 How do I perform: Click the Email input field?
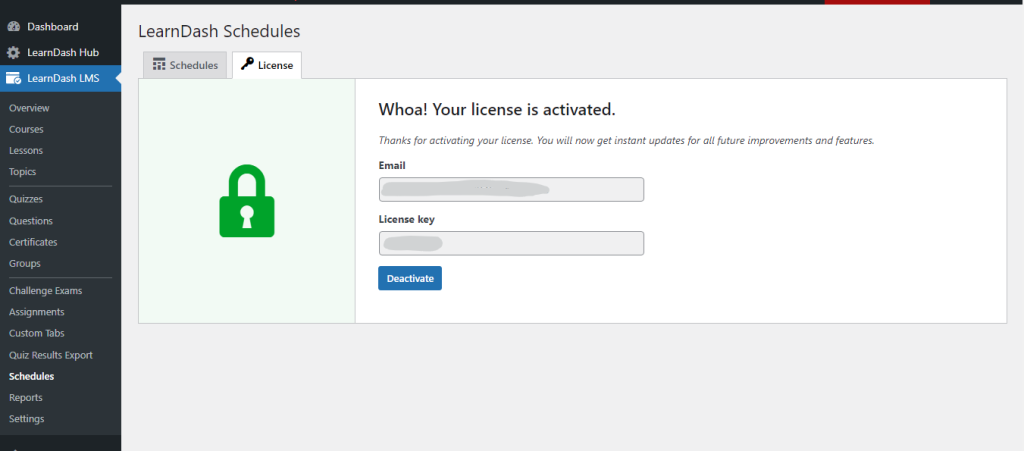point(511,189)
